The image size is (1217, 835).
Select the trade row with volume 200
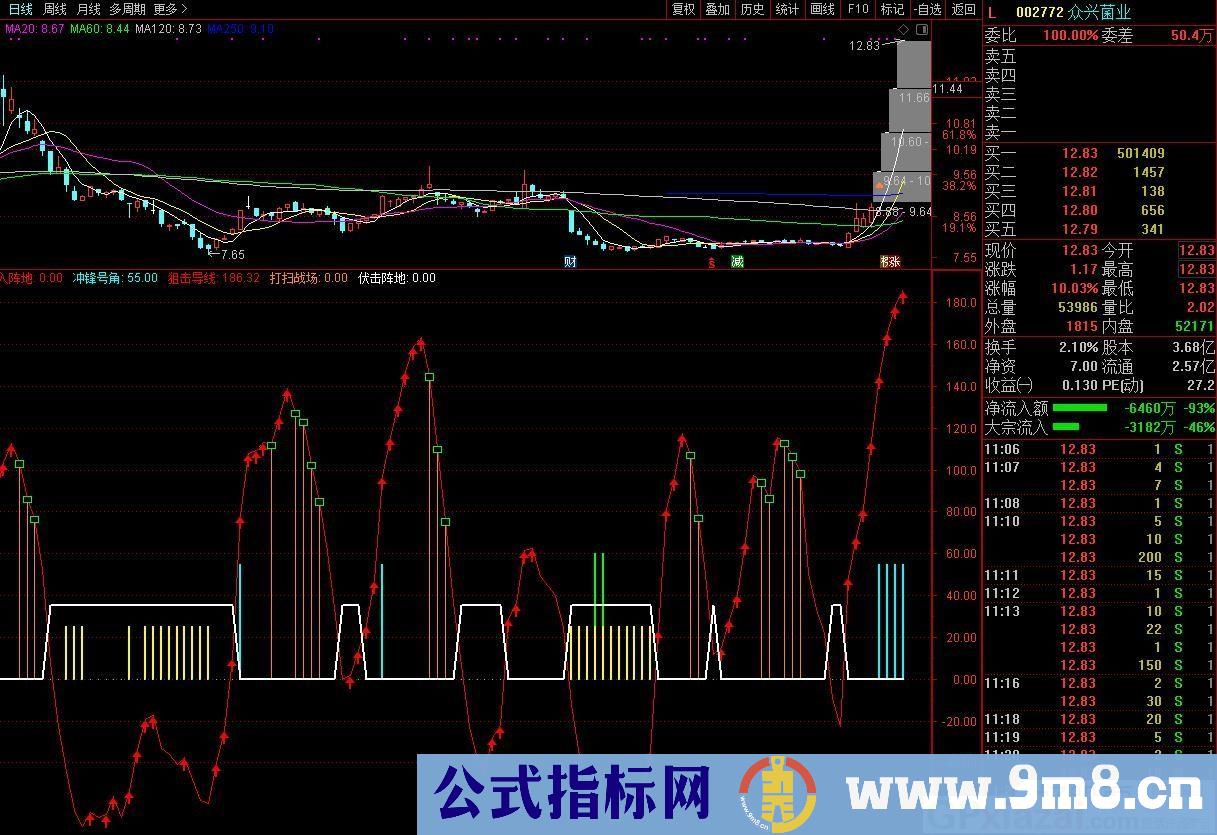[1098, 557]
